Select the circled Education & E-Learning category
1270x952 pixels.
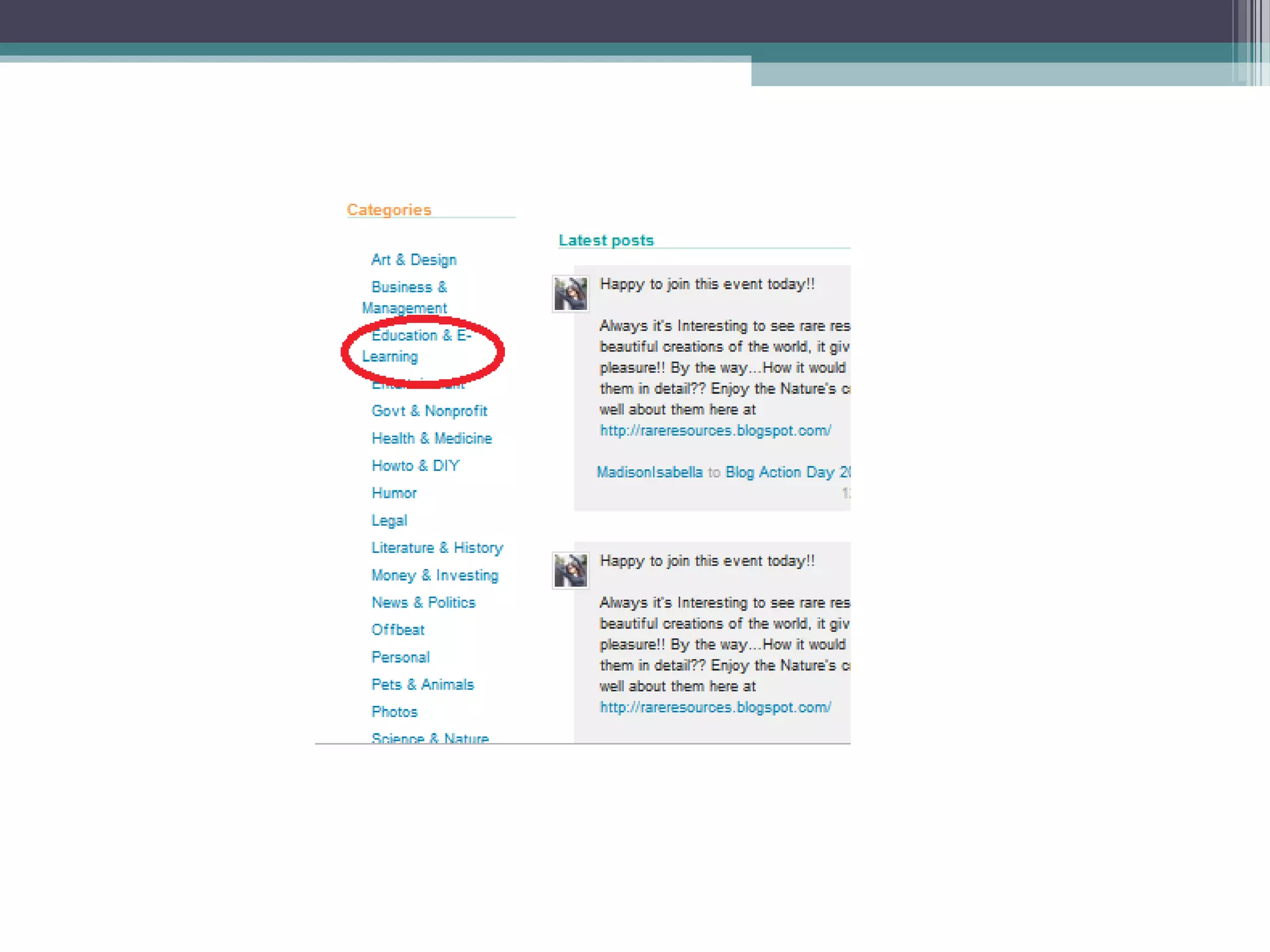(421, 336)
